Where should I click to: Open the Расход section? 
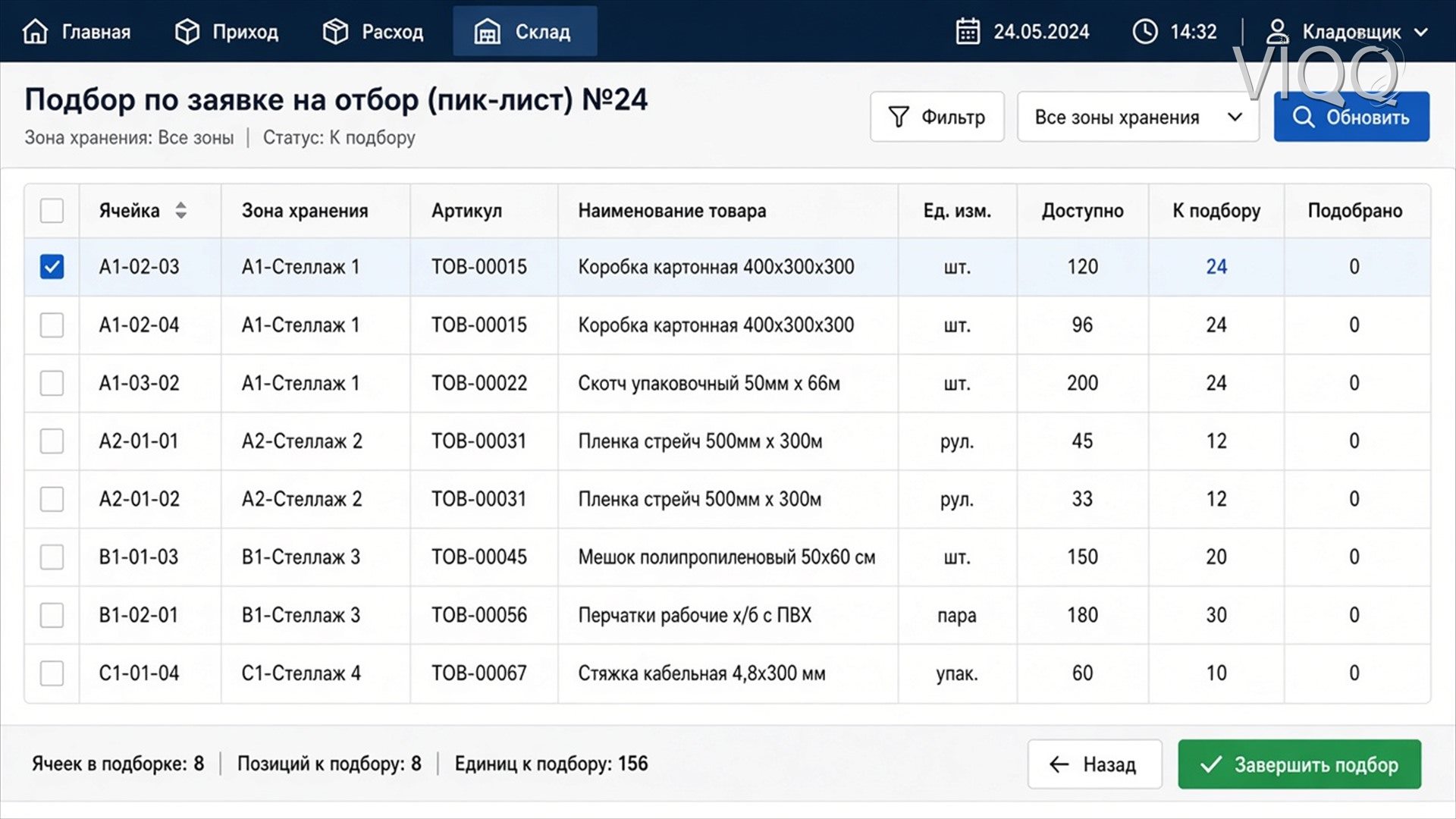(373, 32)
